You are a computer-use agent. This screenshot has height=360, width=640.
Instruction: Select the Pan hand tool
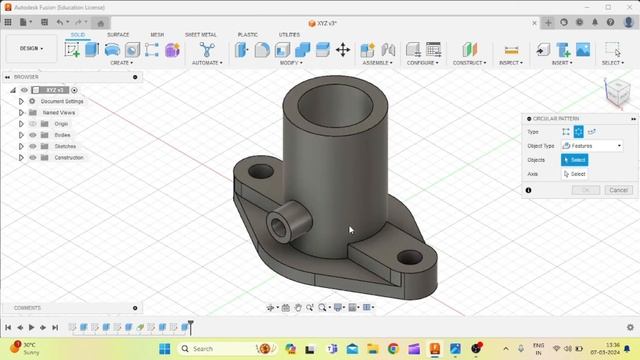point(298,307)
